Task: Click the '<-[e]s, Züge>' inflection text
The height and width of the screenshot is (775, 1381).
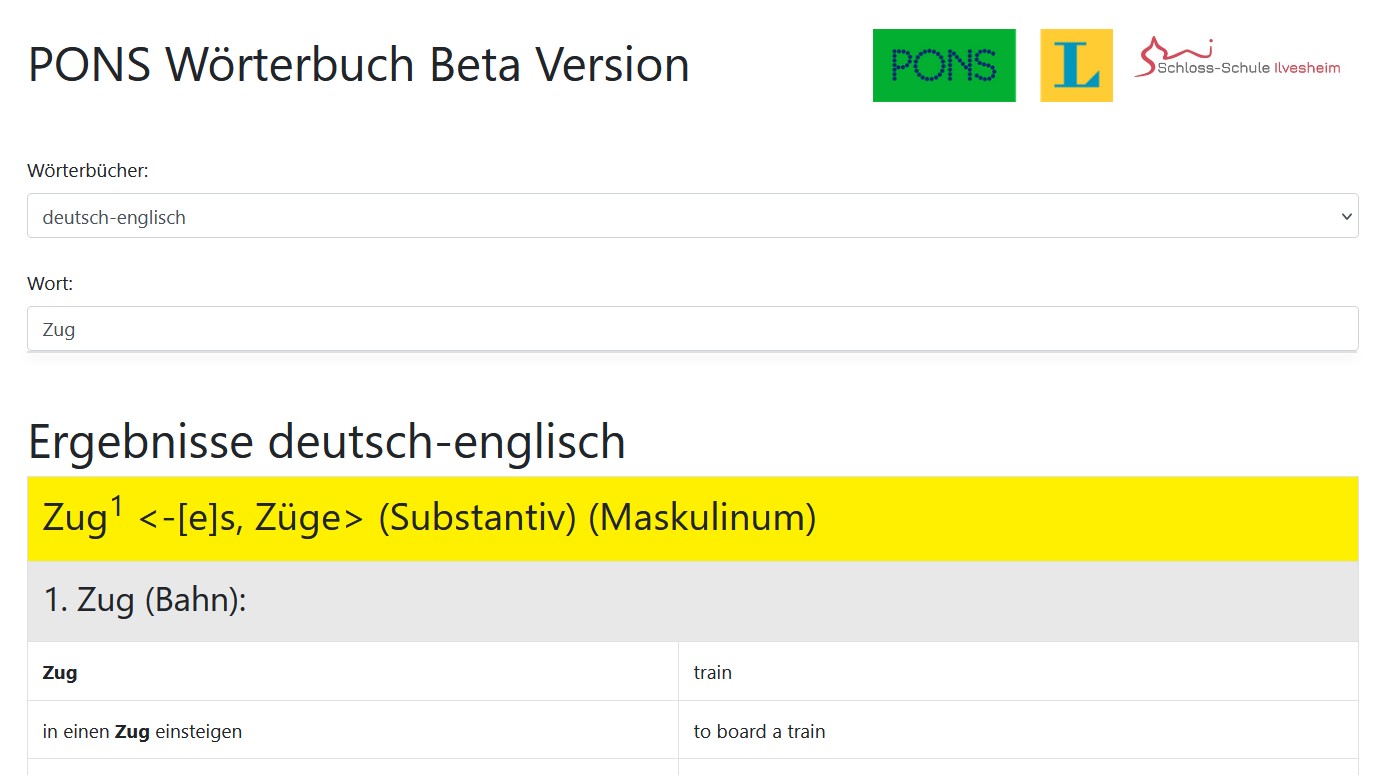Action: [250, 520]
